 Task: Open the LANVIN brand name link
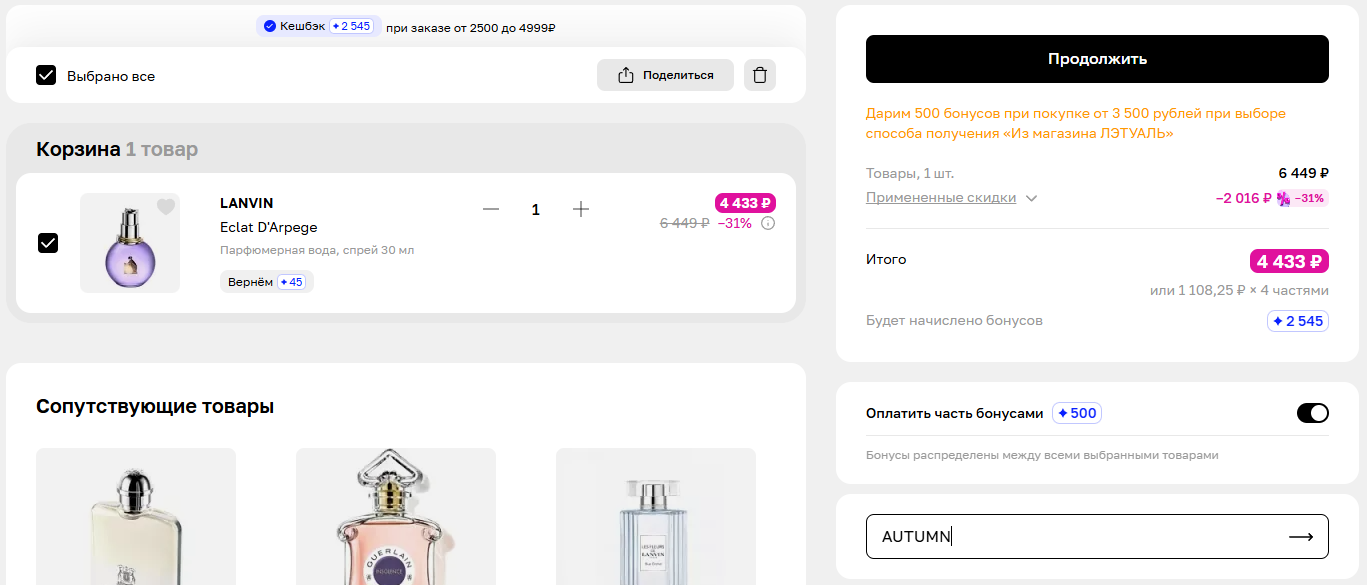pos(246,203)
